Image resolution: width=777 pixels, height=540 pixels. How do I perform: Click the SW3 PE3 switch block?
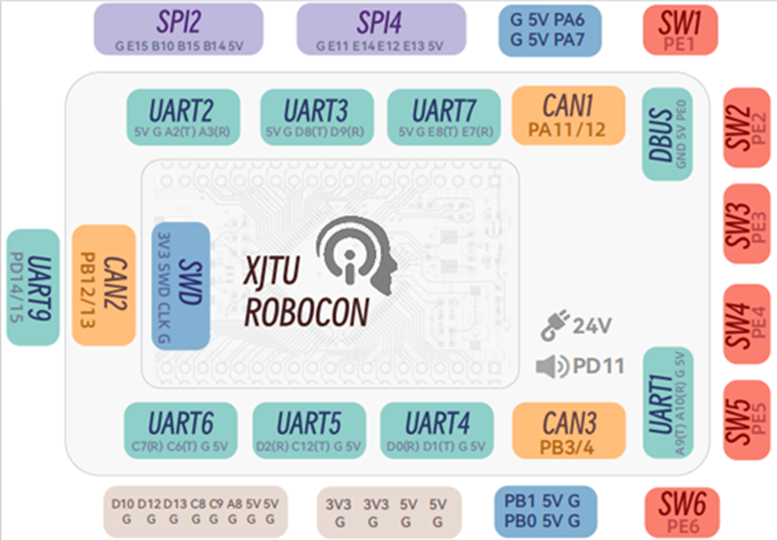(746, 224)
